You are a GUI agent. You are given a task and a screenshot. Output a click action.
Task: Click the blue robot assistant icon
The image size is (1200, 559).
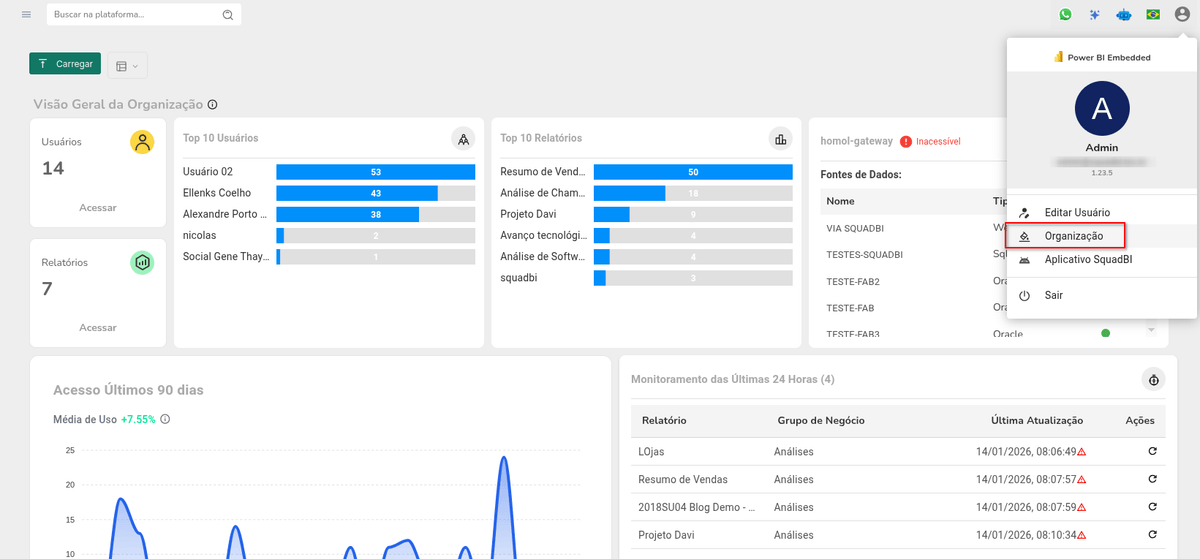1123,15
